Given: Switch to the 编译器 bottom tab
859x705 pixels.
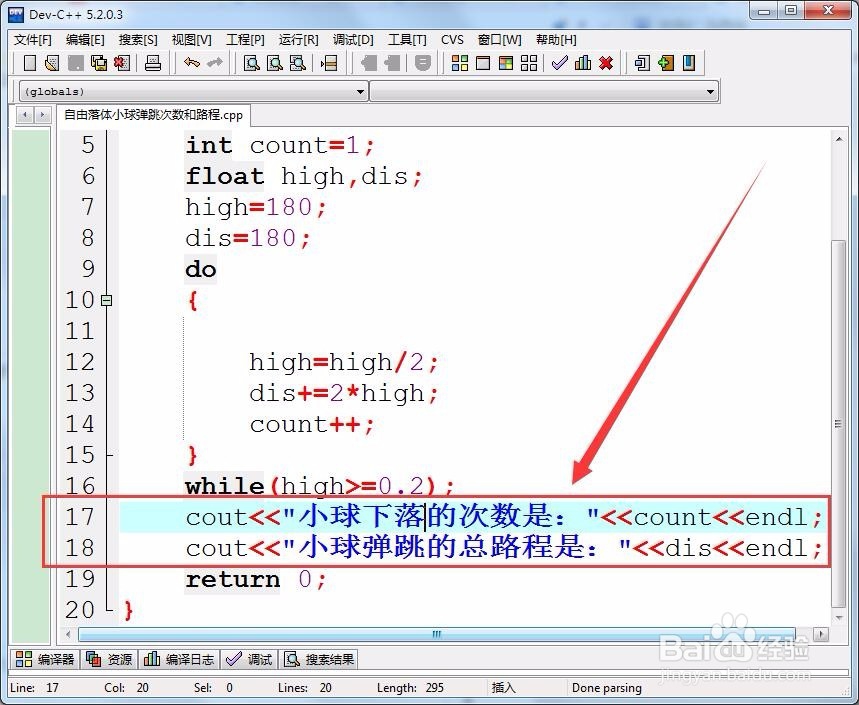Looking at the screenshot, I should click(x=45, y=659).
